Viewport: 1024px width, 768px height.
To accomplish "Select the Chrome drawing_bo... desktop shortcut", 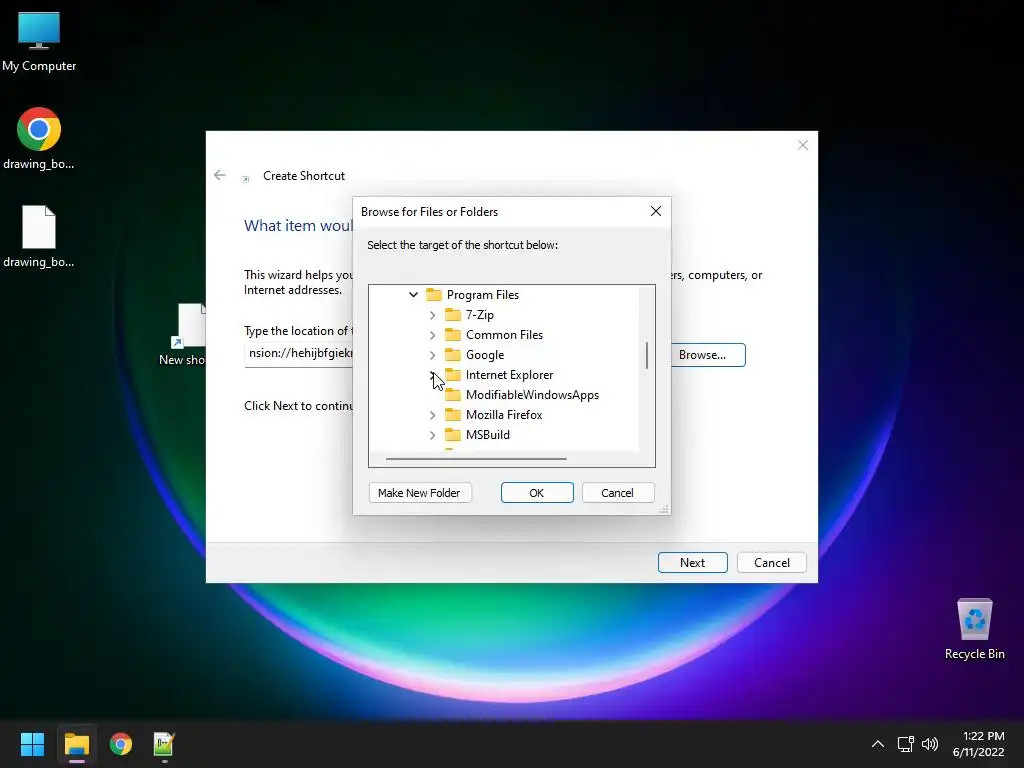I will tap(39, 139).
